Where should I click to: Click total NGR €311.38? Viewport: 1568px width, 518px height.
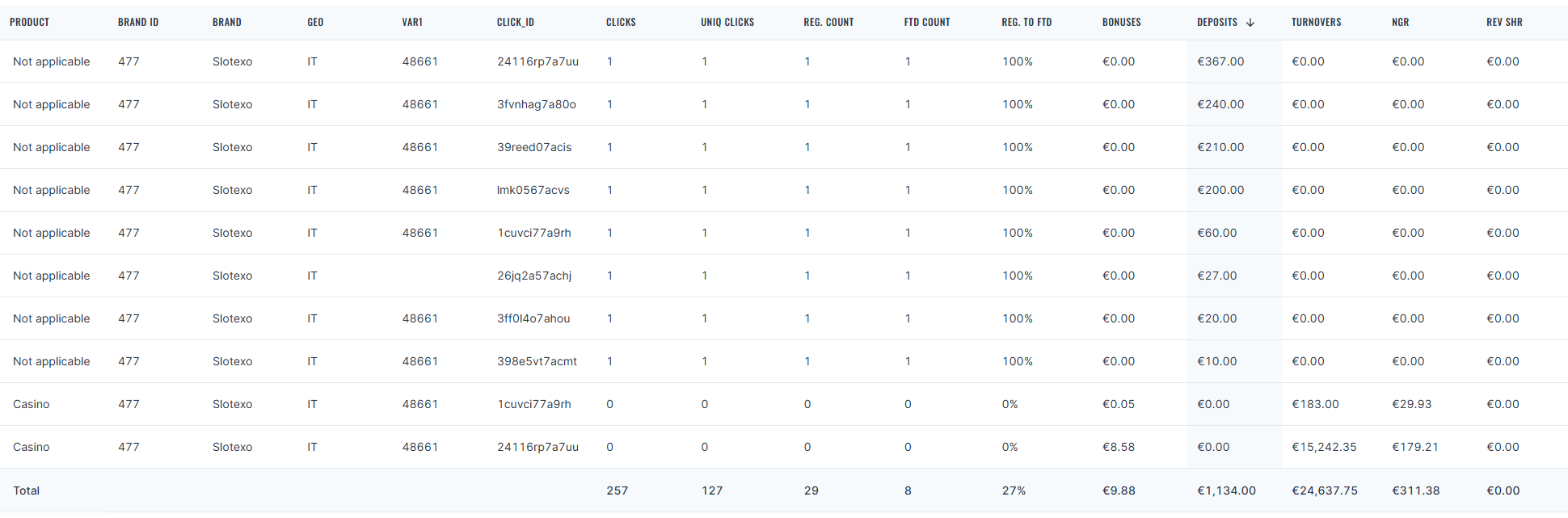point(1415,491)
